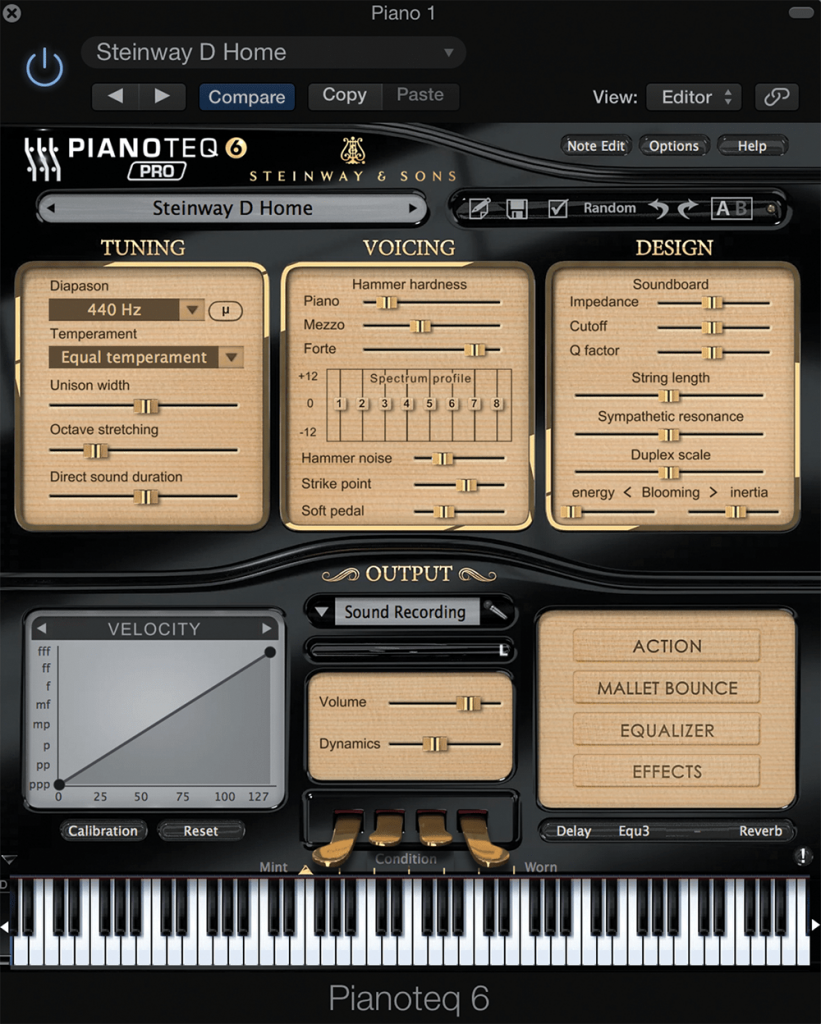Click the velocity Calibration button
This screenshot has width=821, height=1024.
[103, 831]
